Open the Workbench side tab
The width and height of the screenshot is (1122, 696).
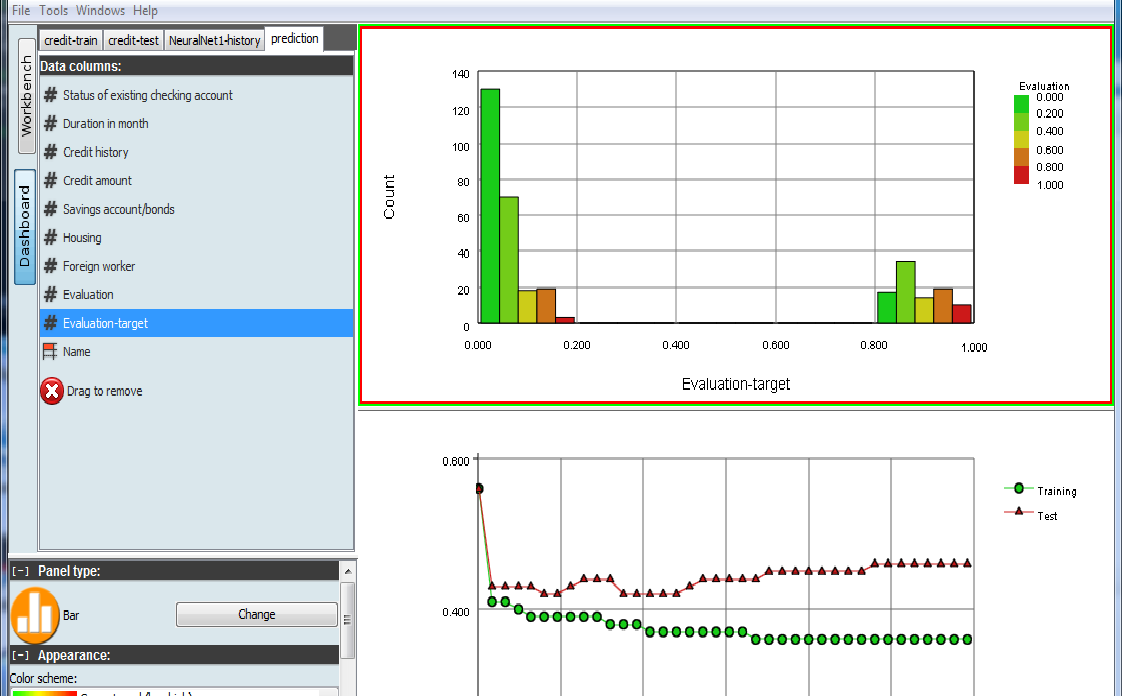[26, 97]
